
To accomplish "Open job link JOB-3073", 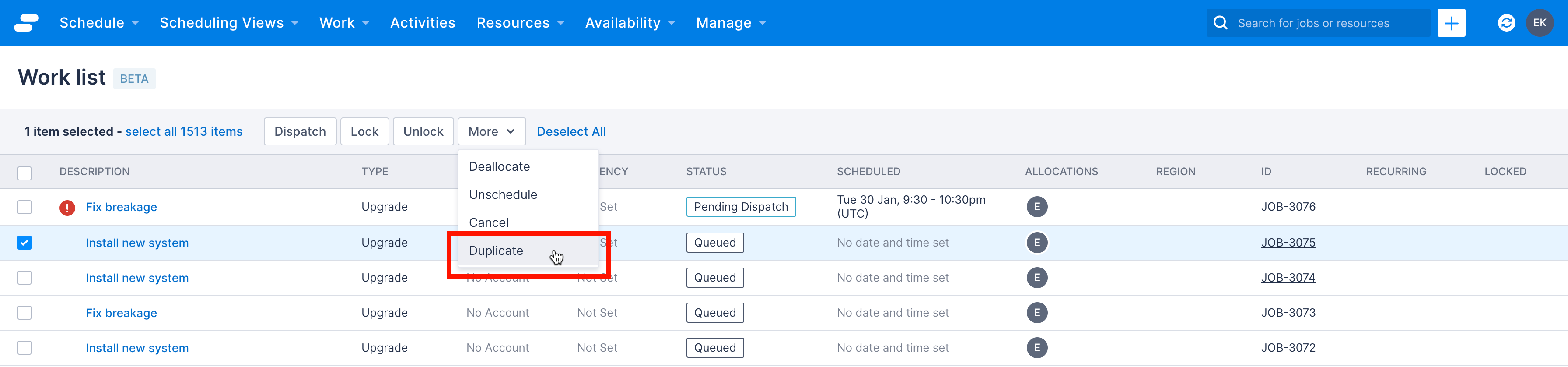I will click(1288, 313).
